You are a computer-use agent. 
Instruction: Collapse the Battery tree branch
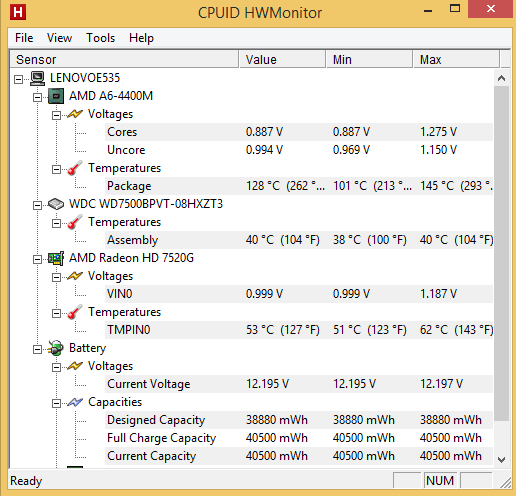pos(37,349)
